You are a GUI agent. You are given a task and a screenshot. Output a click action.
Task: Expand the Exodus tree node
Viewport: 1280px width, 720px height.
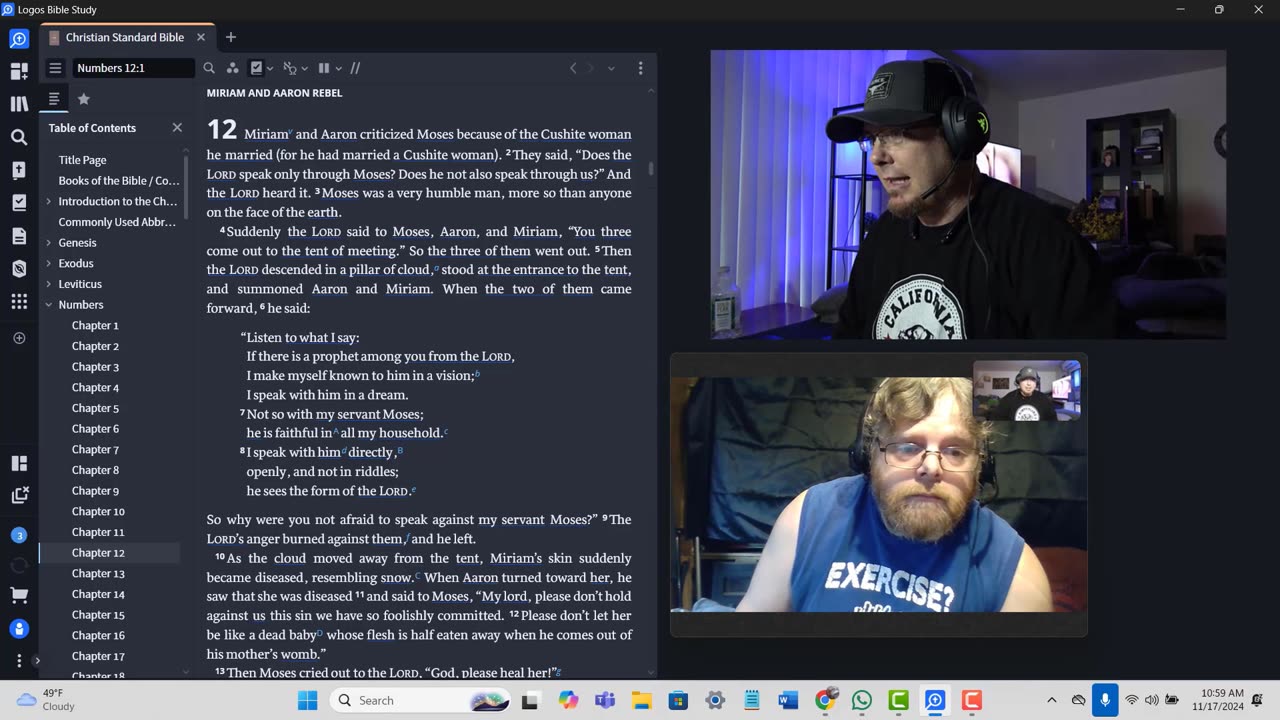tap(48, 263)
